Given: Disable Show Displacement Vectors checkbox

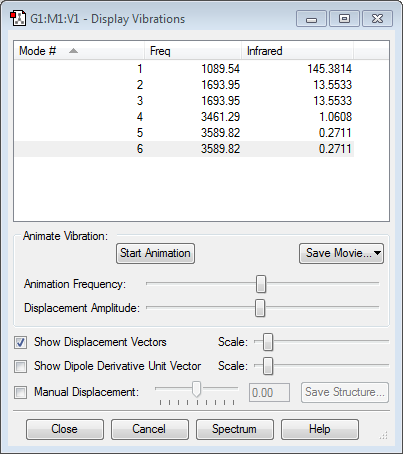Looking at the screenshot, I should pos(20,342).
